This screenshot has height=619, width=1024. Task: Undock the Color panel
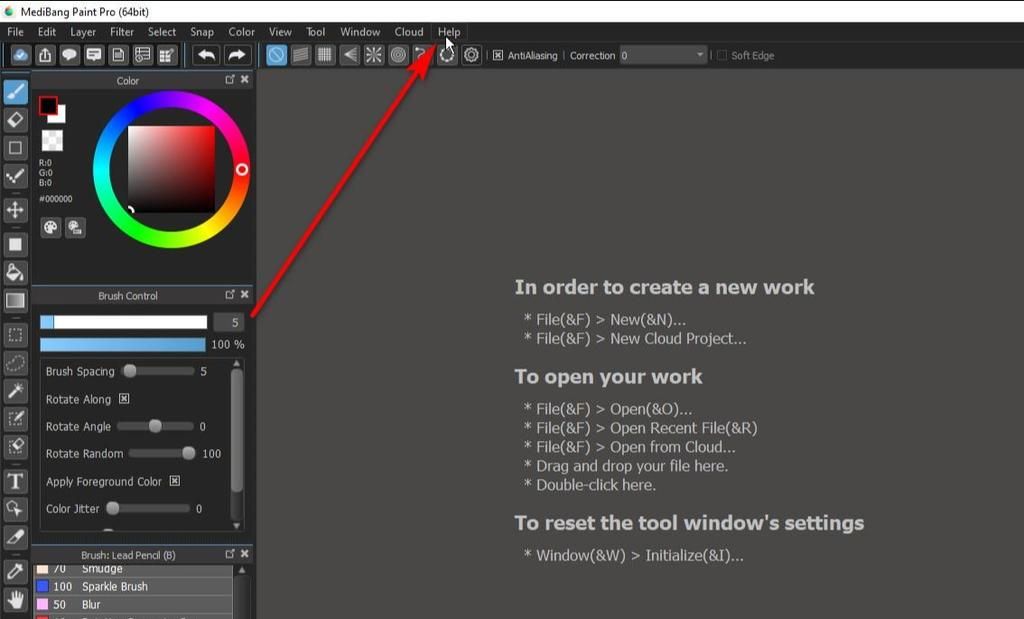click(230, 79)
